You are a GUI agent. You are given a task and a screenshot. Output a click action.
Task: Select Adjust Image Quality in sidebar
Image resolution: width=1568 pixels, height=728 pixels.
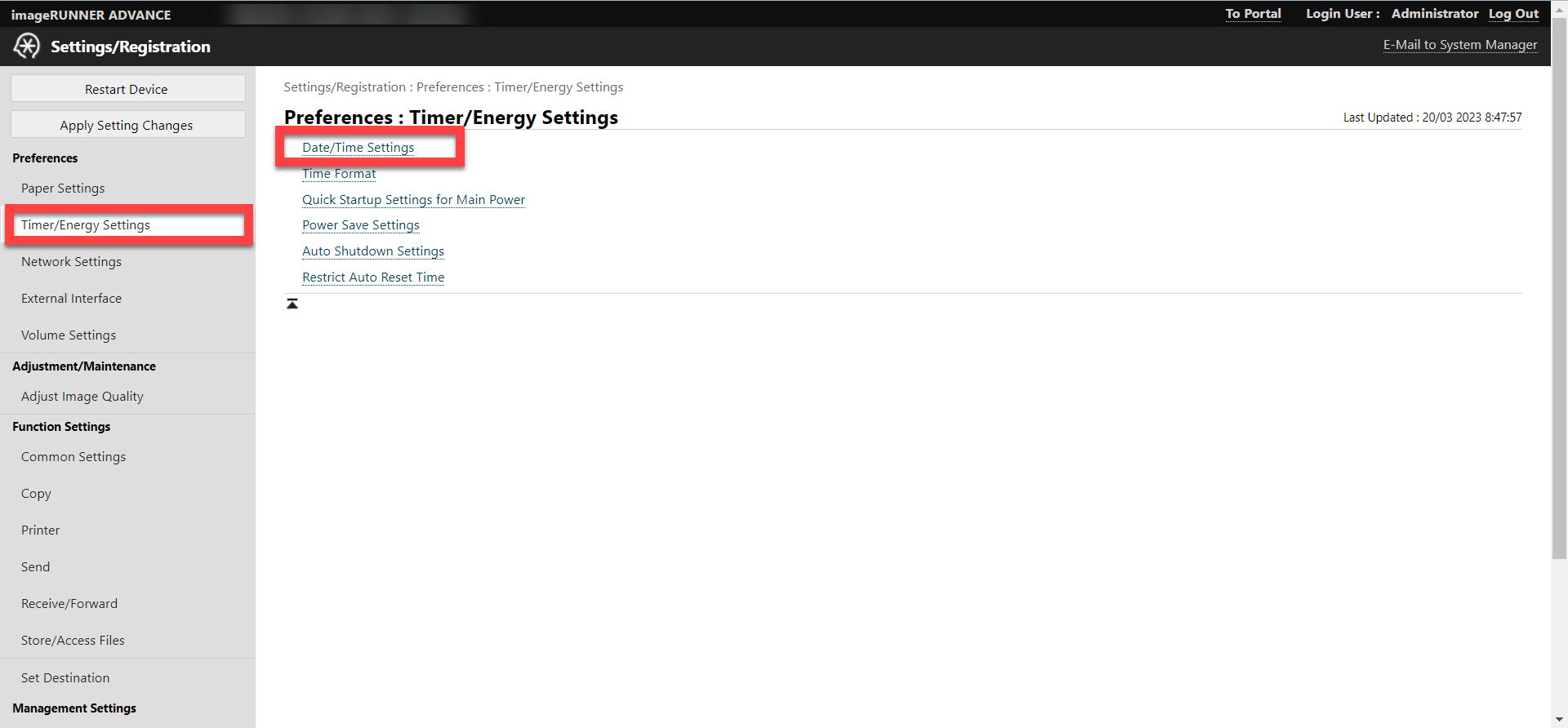[x=82, y=397]
